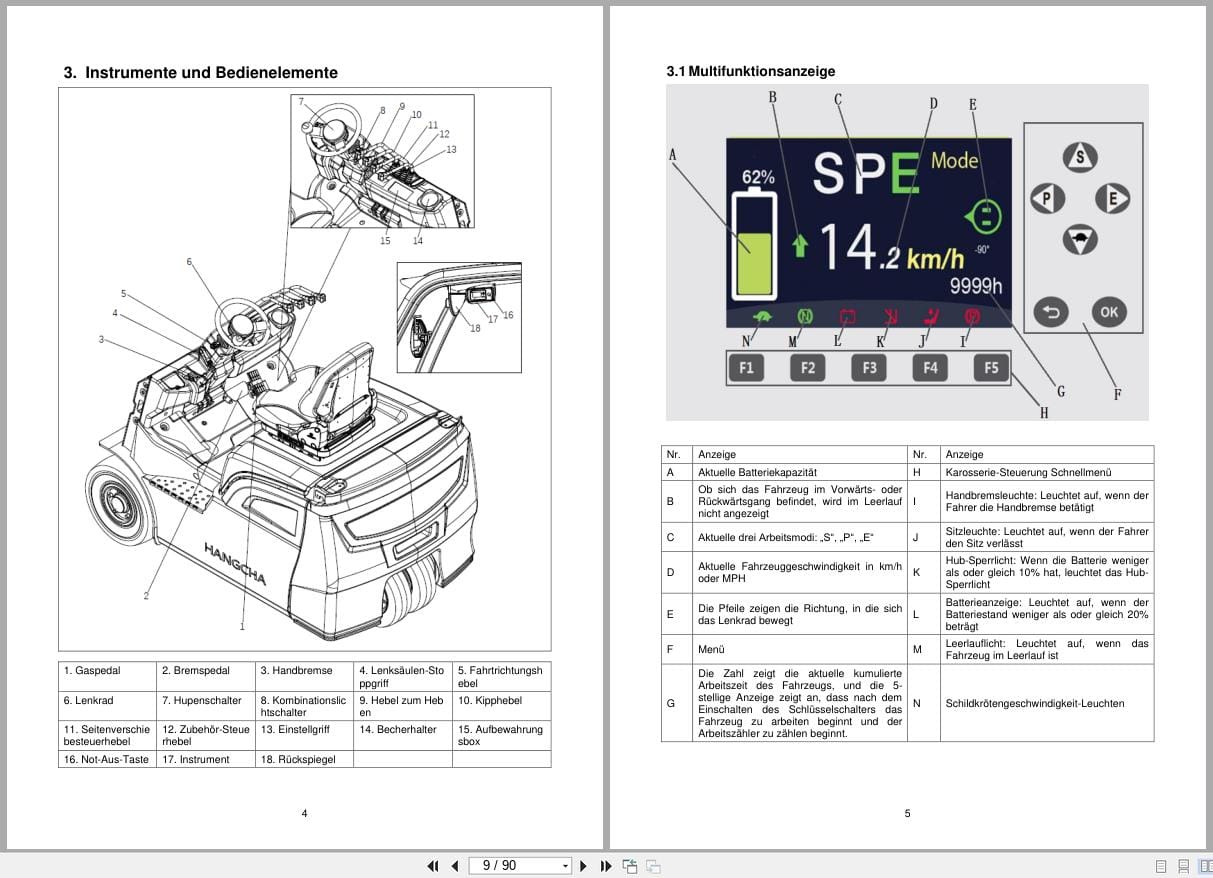Click the go to previous view icon
1213x878 pixels.
[630, 866]
